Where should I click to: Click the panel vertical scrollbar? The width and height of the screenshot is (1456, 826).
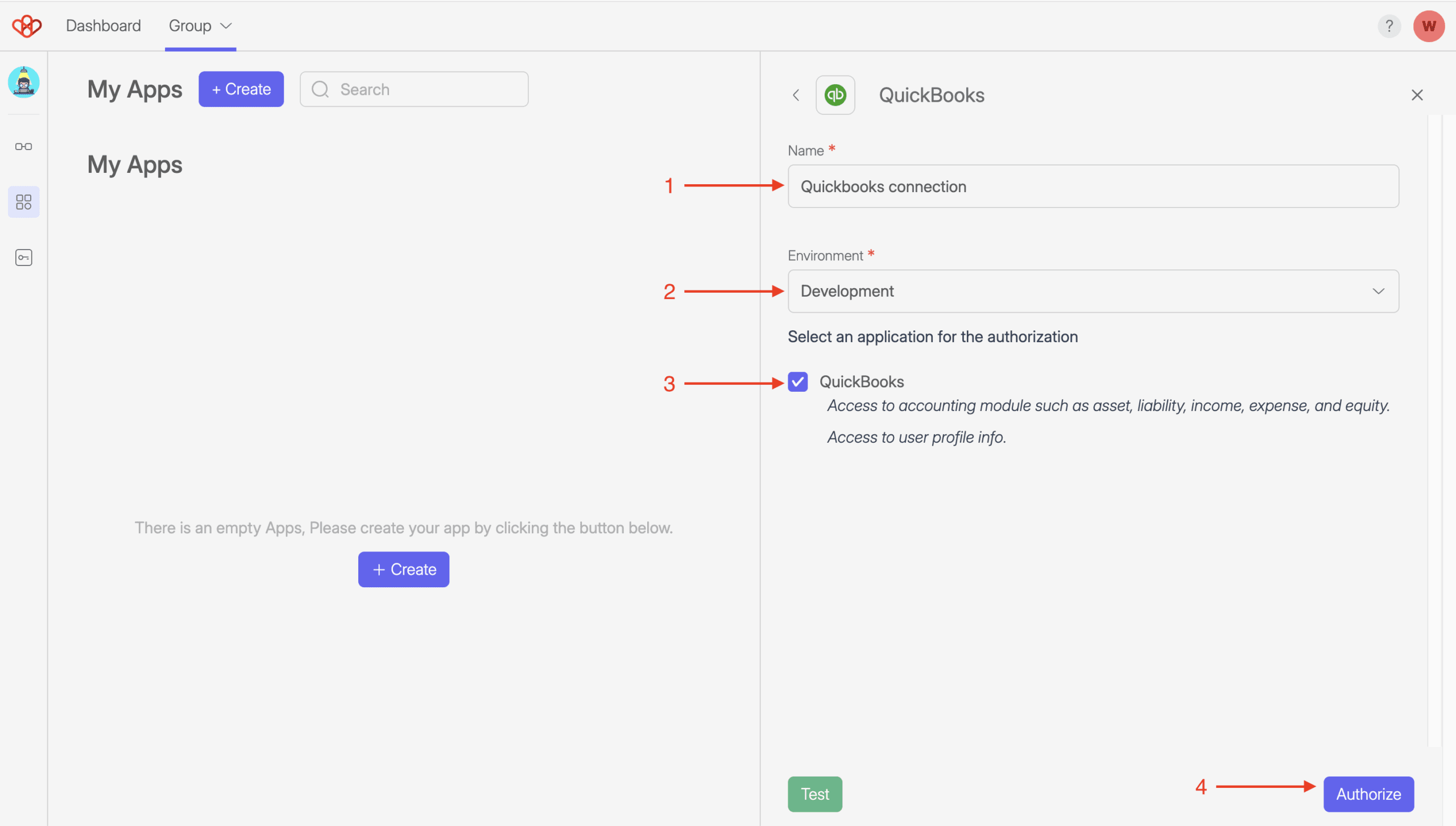[x=1434, y=432]
